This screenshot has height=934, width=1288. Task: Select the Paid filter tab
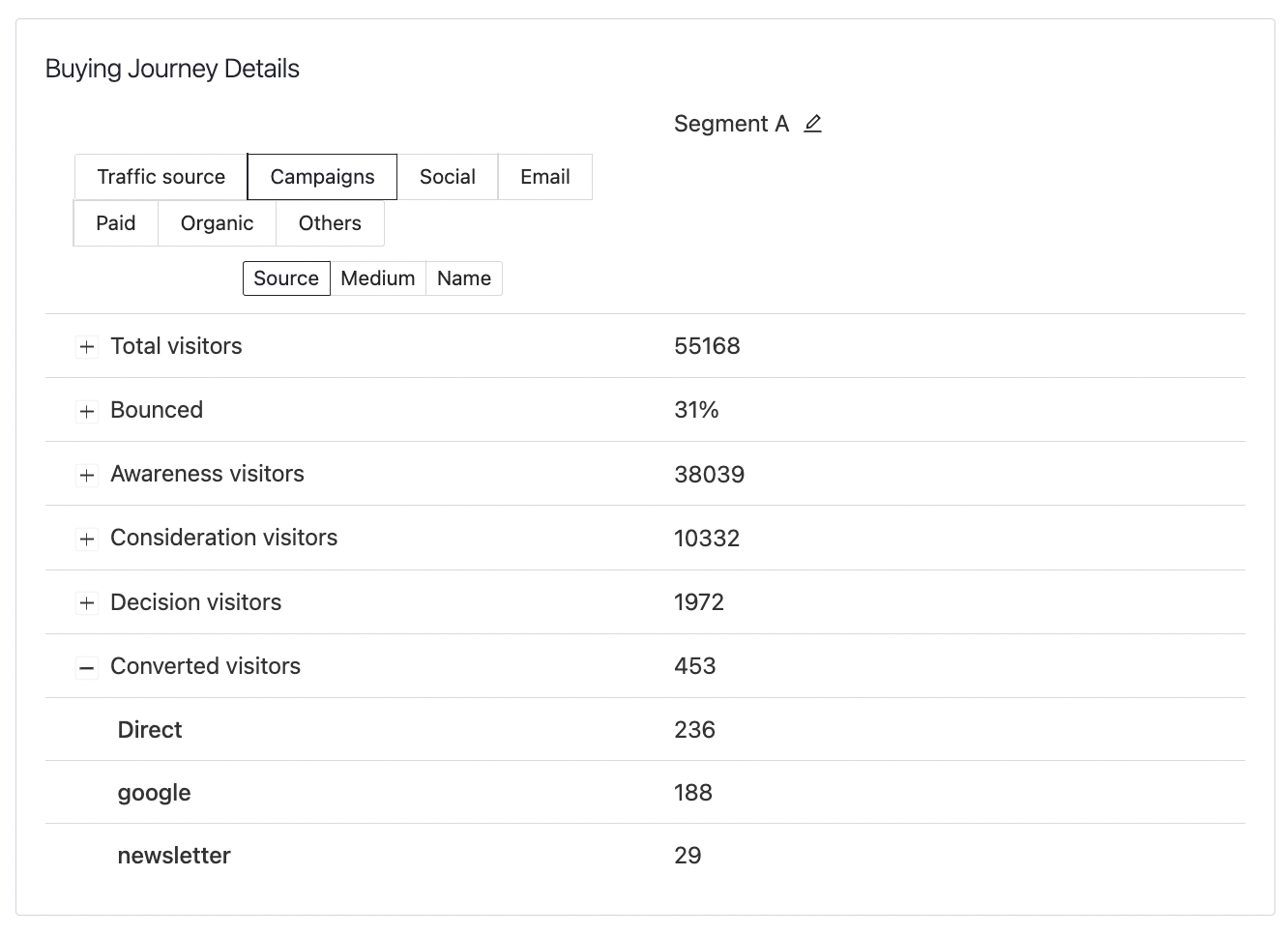tap(116, 223)
